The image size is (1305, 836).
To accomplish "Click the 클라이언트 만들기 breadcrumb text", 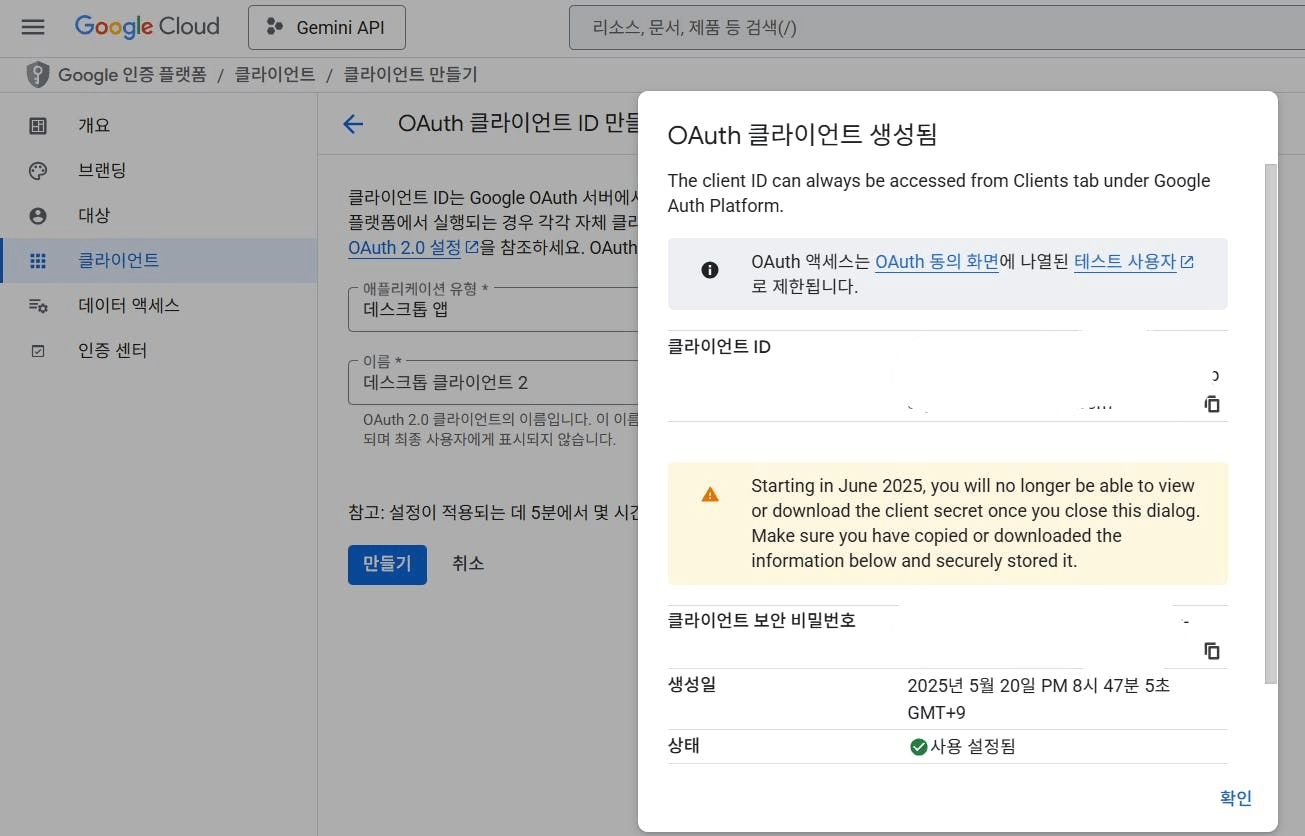I will 410,74.
